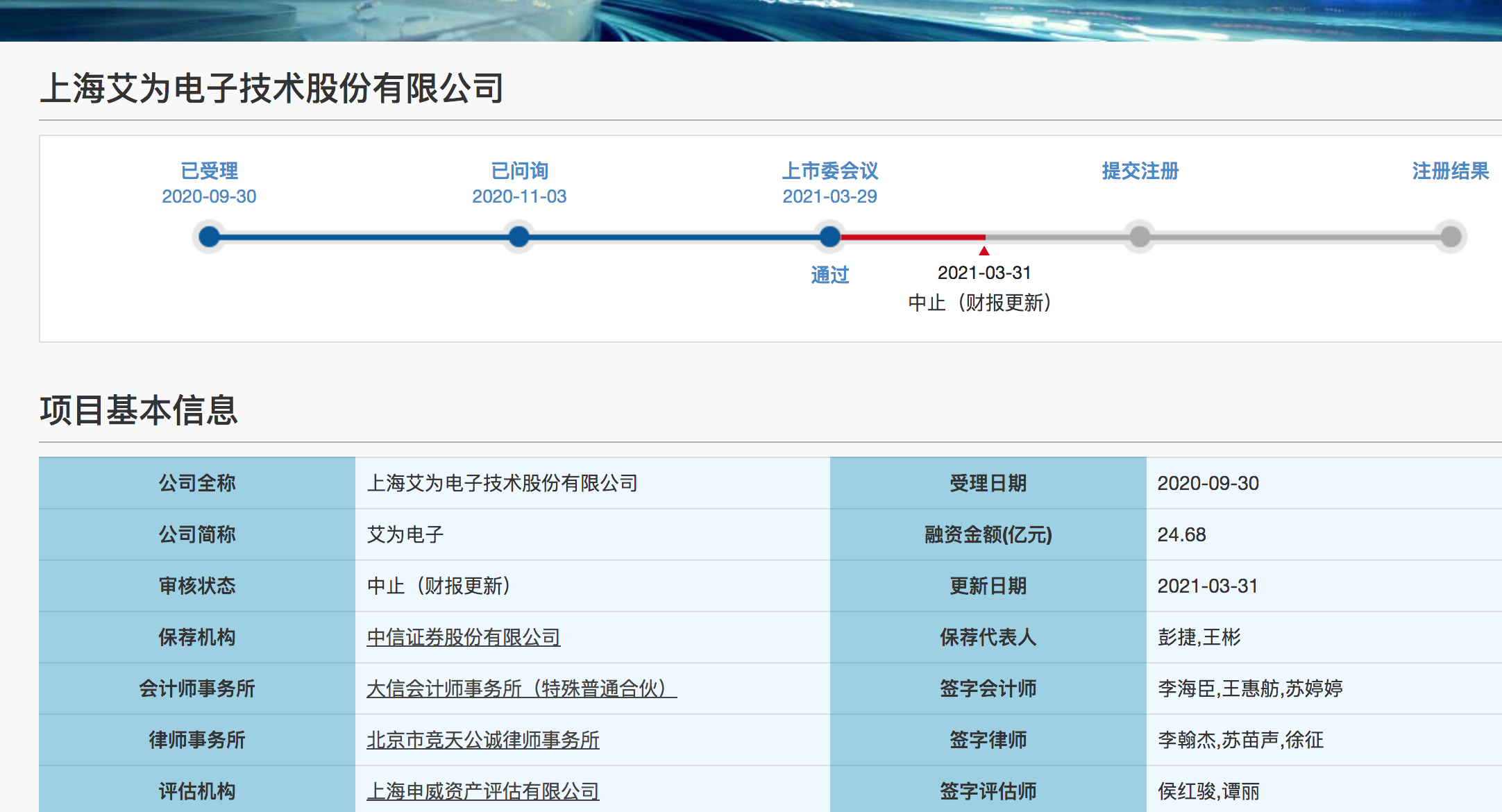Click the gray 注册结果 timeline node
This screenshot has width=1502, height=812.
1451,237
